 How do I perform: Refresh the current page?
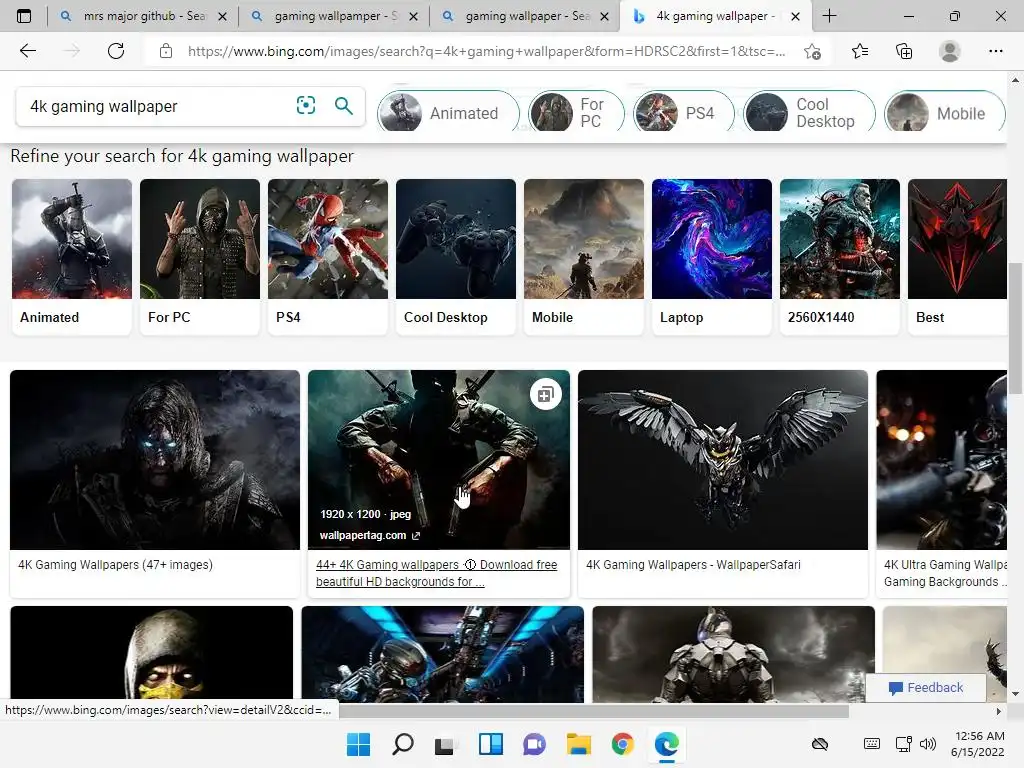point(116,51)
